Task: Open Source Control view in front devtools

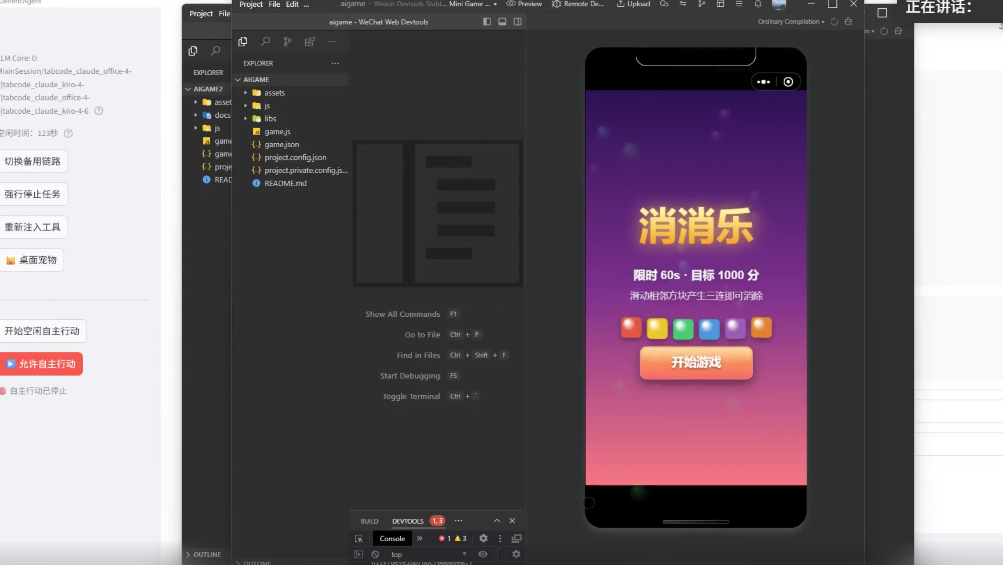Action: click(x=287, y=42)
